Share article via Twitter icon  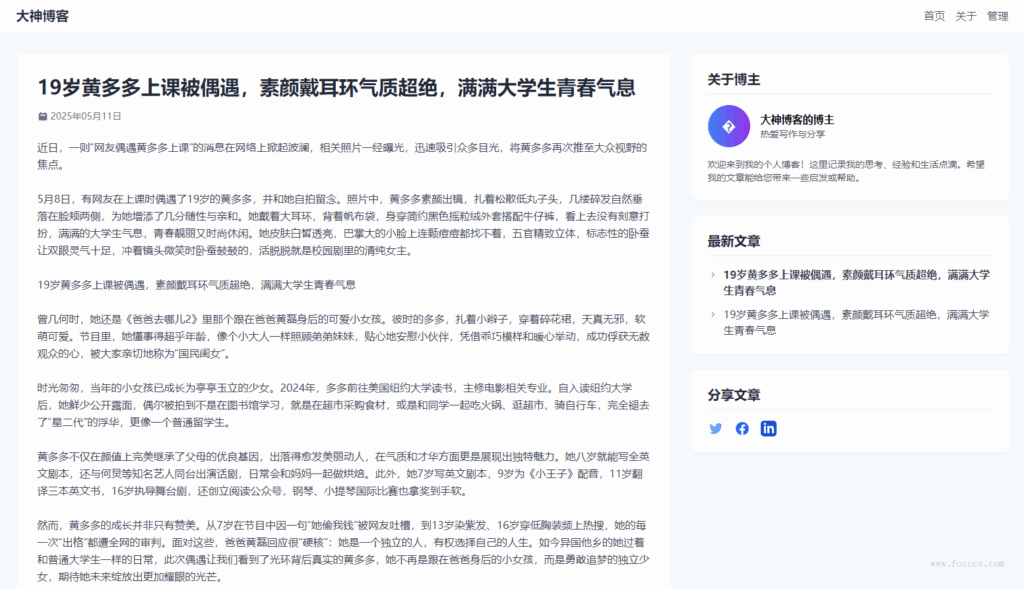coord(716,428)
